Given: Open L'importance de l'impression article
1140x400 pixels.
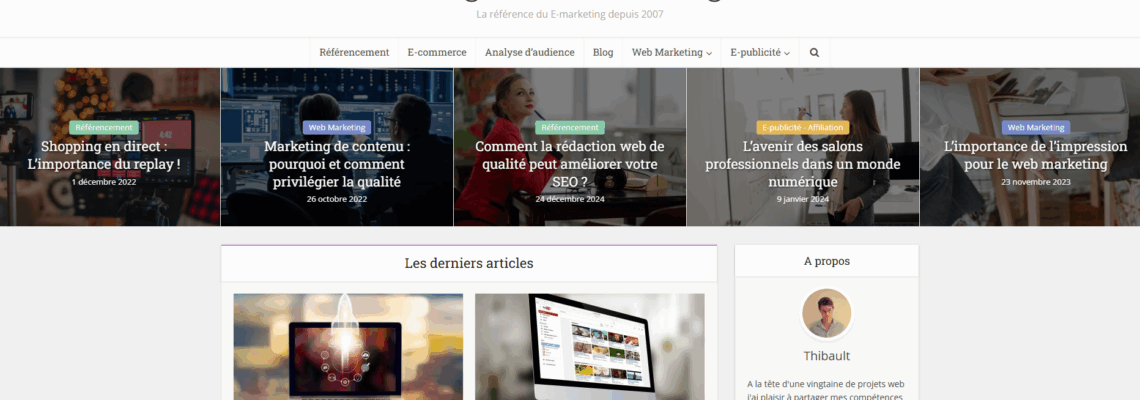Looking at the screenshot, I should pyautogui.click(x=1029, y=155).
